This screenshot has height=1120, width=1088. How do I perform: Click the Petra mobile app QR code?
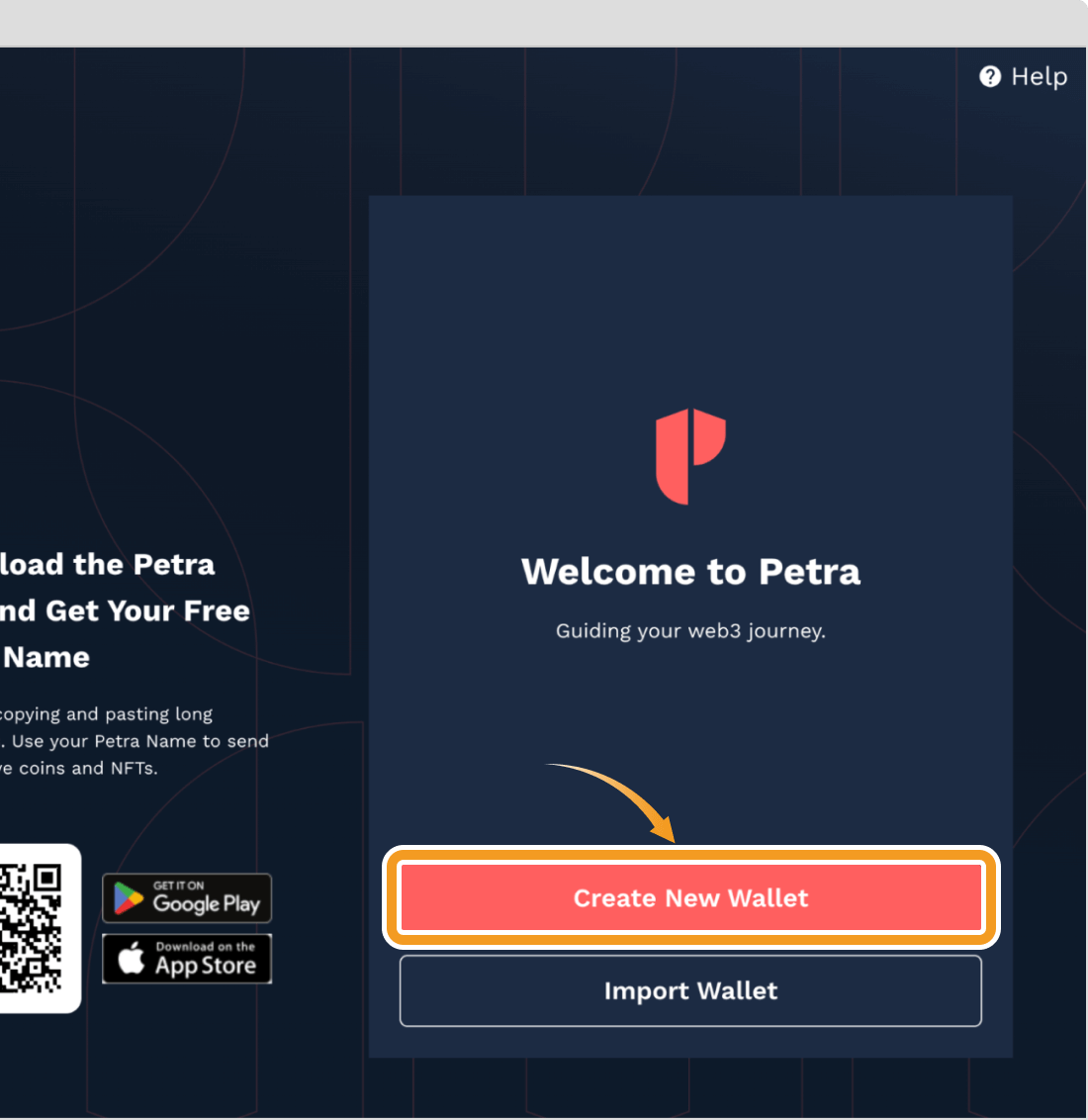(x=30, y=928)
